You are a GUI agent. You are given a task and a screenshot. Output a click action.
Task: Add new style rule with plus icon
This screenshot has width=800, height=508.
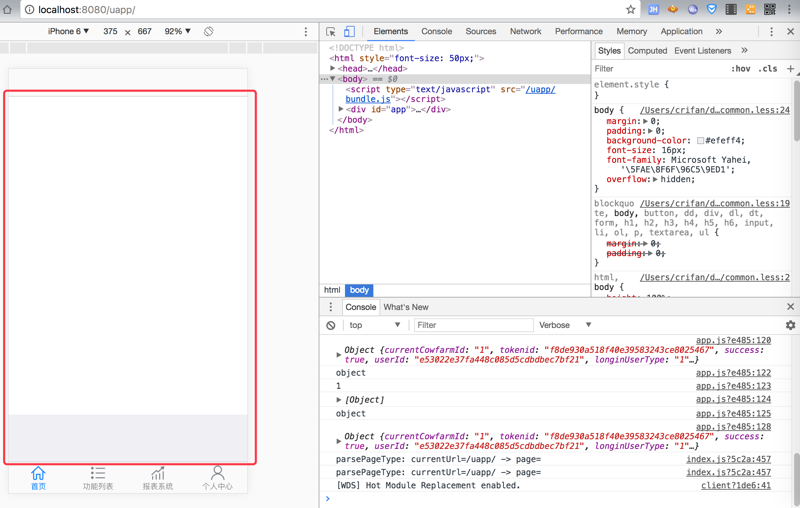[790, 68]
